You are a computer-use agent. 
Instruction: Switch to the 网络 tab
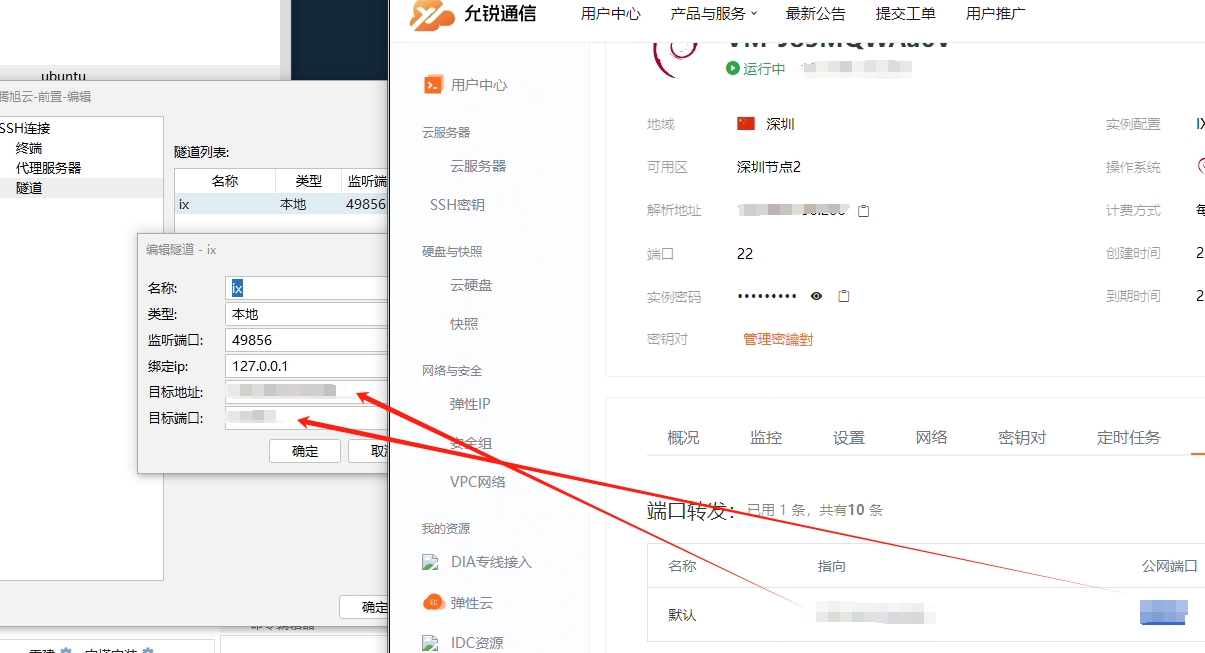pos(931,437)
